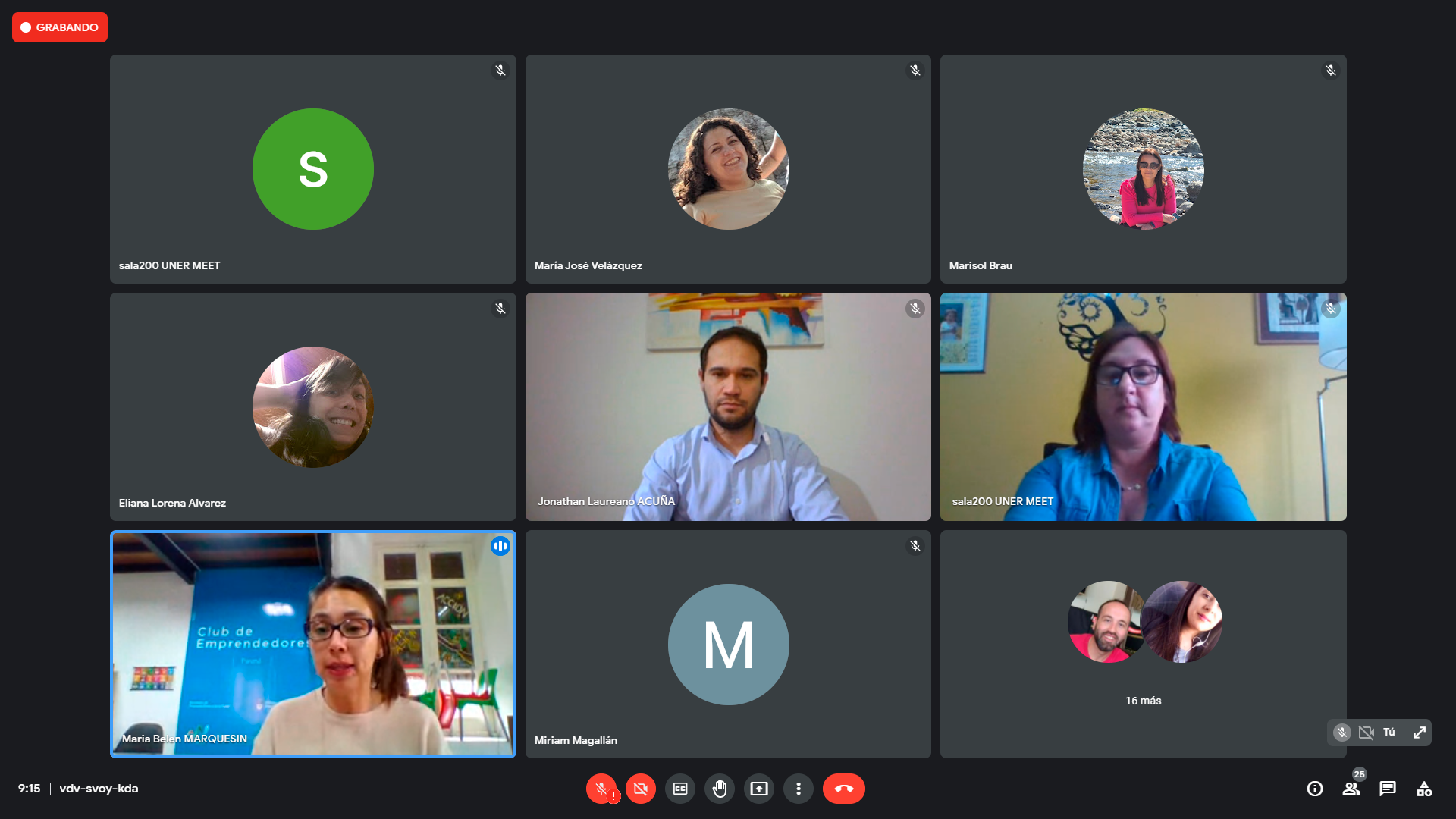Open the more options menu
This screenshot has width=1456, height=819.
pyautogui.click(x=798, y=789)
